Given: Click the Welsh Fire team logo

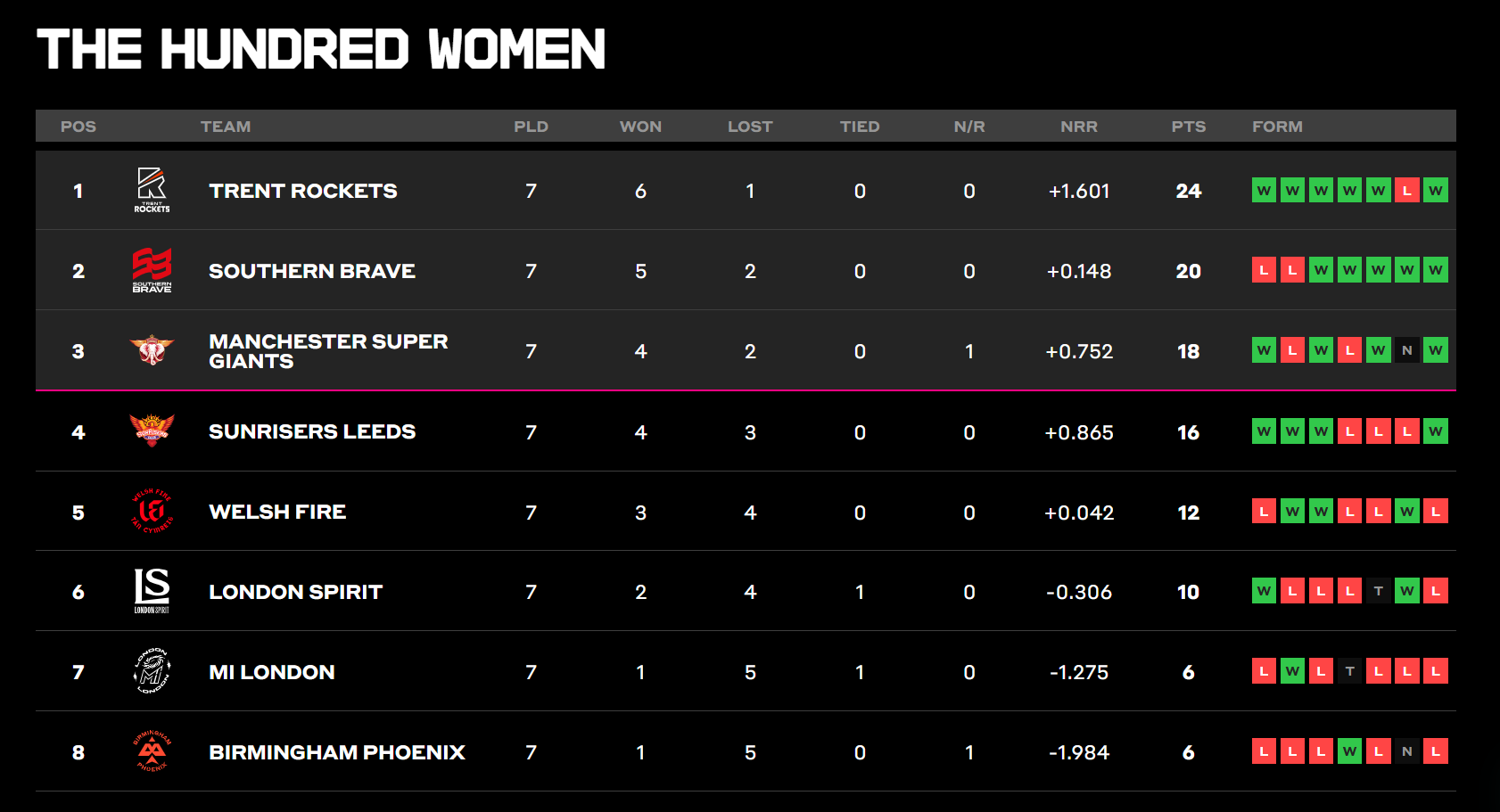Looking at the screenshot, I should [x=152, y=511].
